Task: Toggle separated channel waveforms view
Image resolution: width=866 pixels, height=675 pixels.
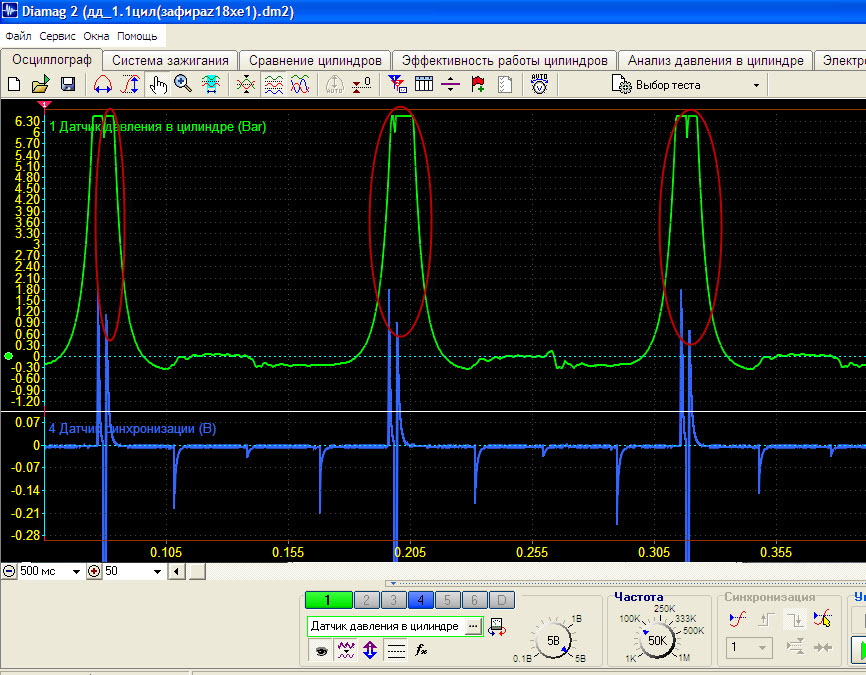Action: (x=273, y=85)
